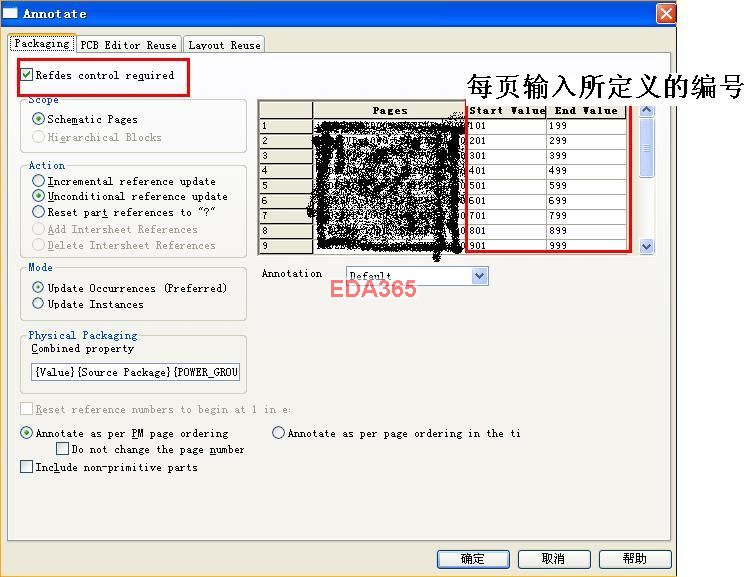Click End Value cell 999

[586, 245]
